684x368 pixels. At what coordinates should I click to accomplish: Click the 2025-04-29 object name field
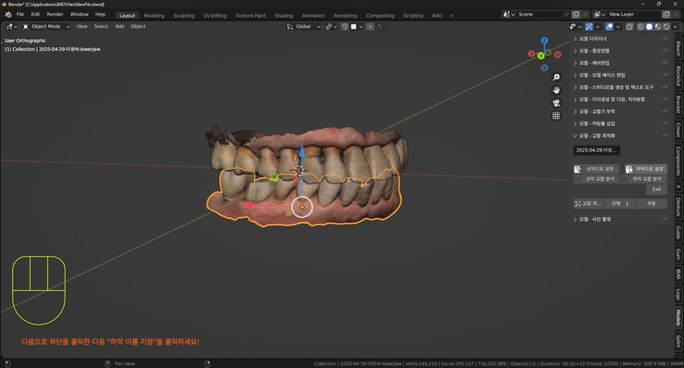tap(596, 150)
